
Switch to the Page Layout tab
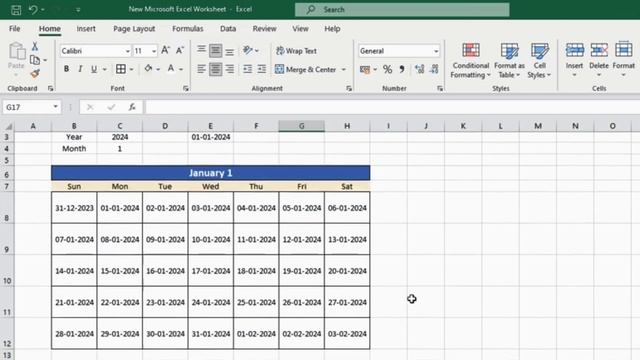coord(134,29)
